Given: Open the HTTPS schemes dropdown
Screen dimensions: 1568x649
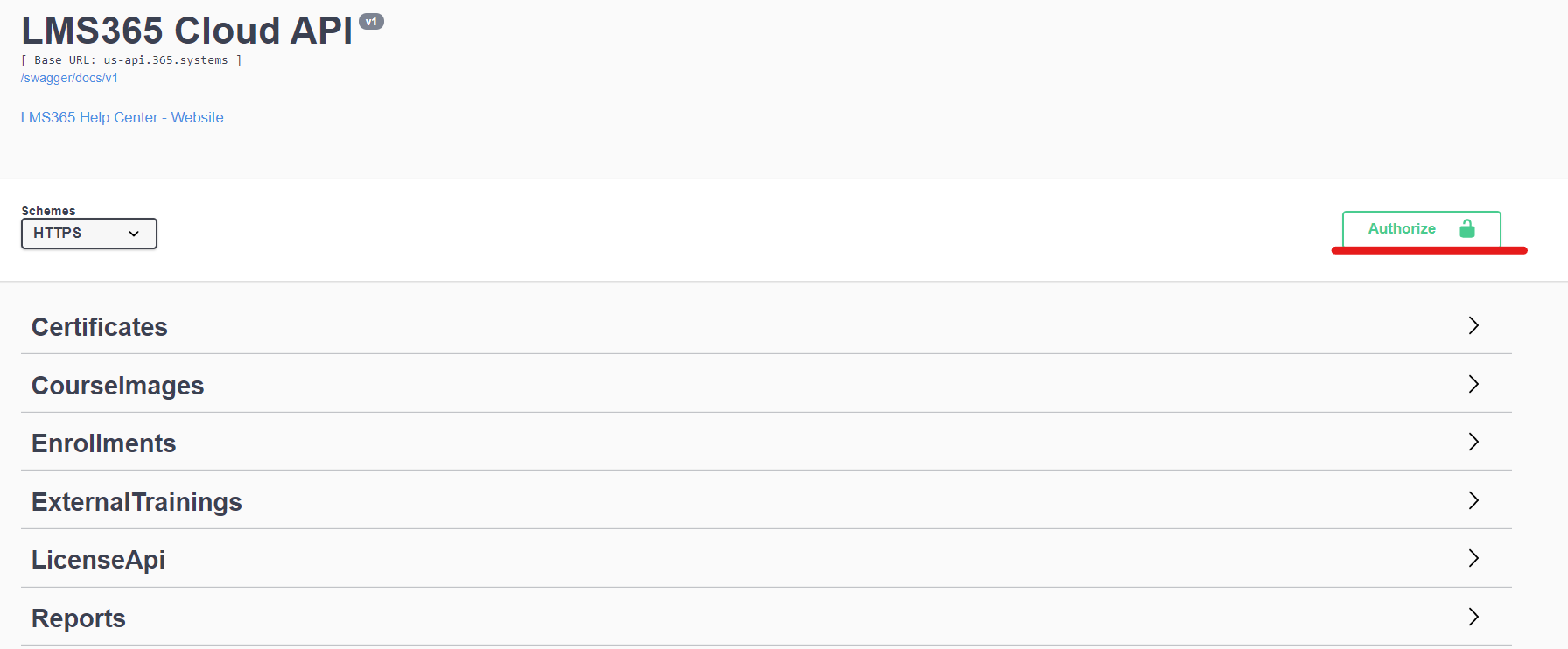Looking at the screenshot, I should pos(89,234).
